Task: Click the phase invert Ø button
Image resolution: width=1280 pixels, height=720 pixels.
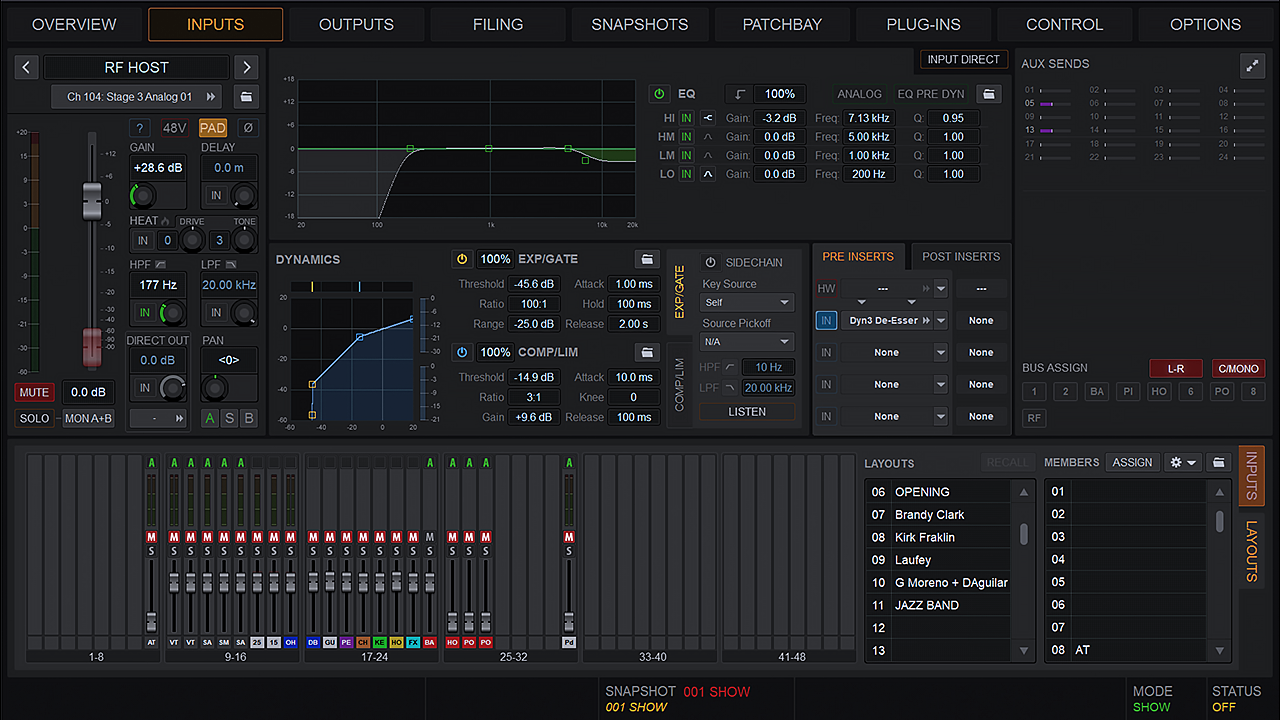Action: (247, 128)
